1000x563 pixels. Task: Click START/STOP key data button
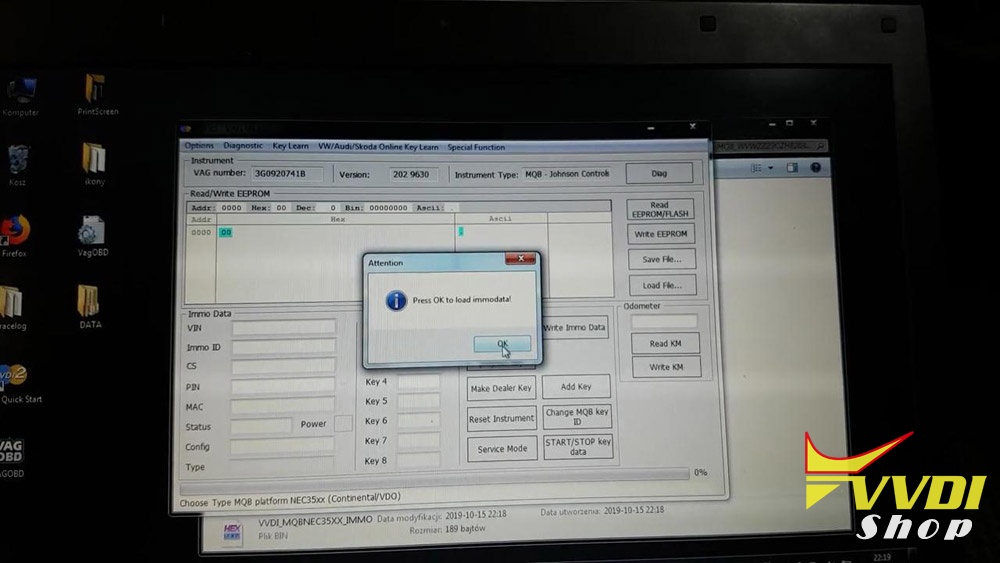pos(578,446)
